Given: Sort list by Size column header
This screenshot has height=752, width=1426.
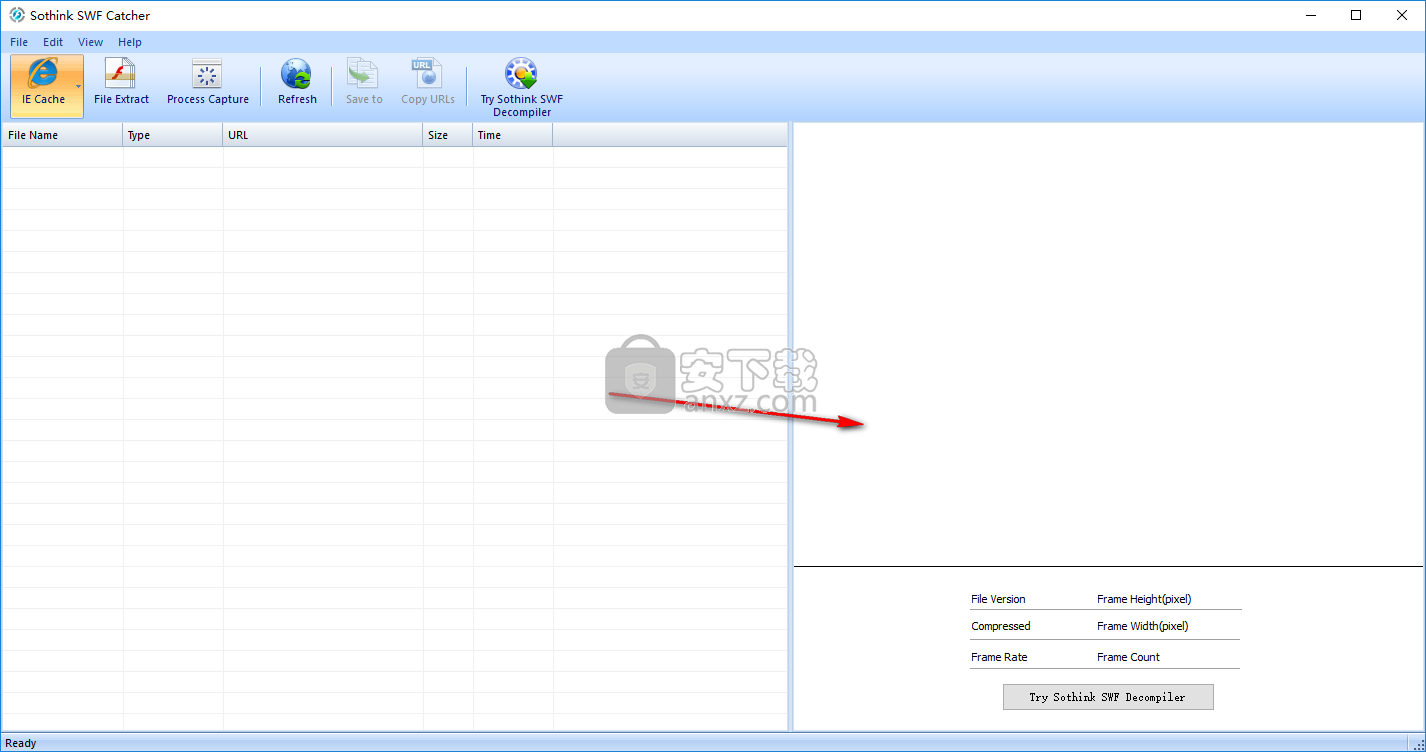Looking at the screenshot, I should click(448, 135).
